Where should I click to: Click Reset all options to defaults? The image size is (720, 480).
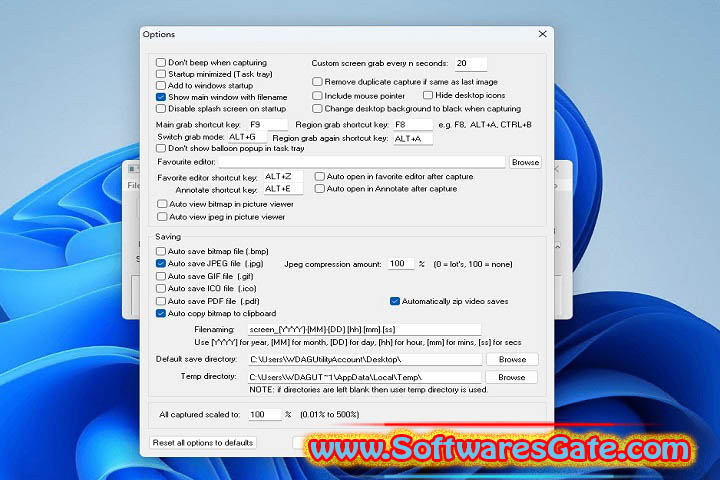coord(203,443)
